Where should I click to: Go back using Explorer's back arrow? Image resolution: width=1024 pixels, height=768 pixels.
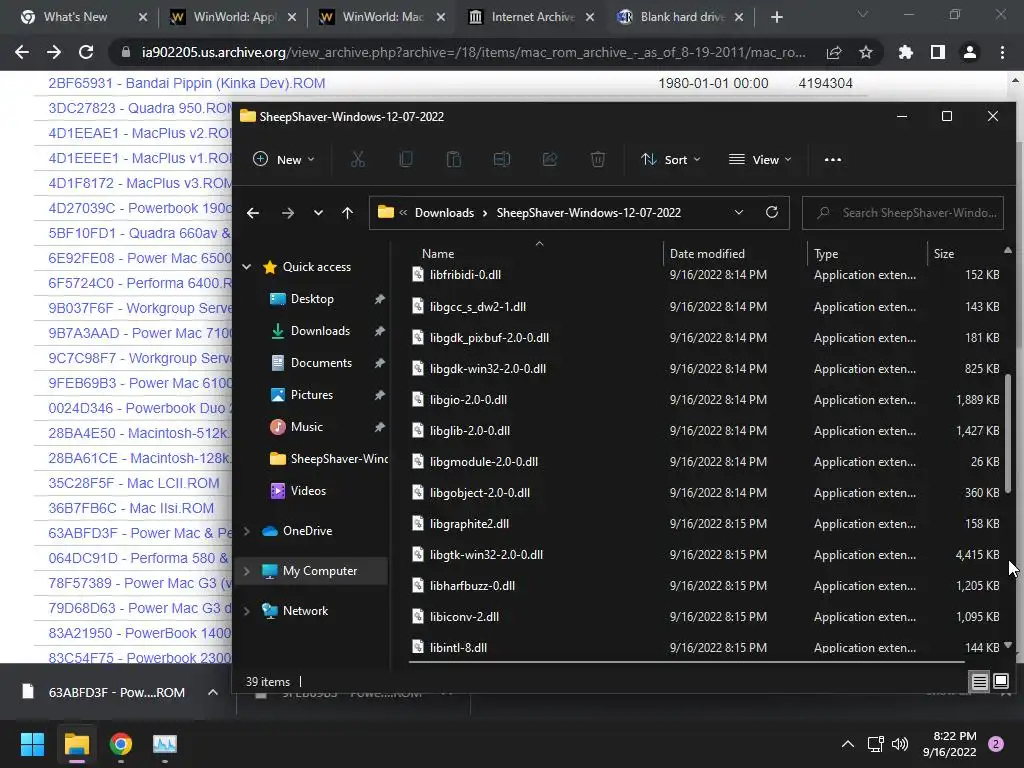[x=253, y=213]
